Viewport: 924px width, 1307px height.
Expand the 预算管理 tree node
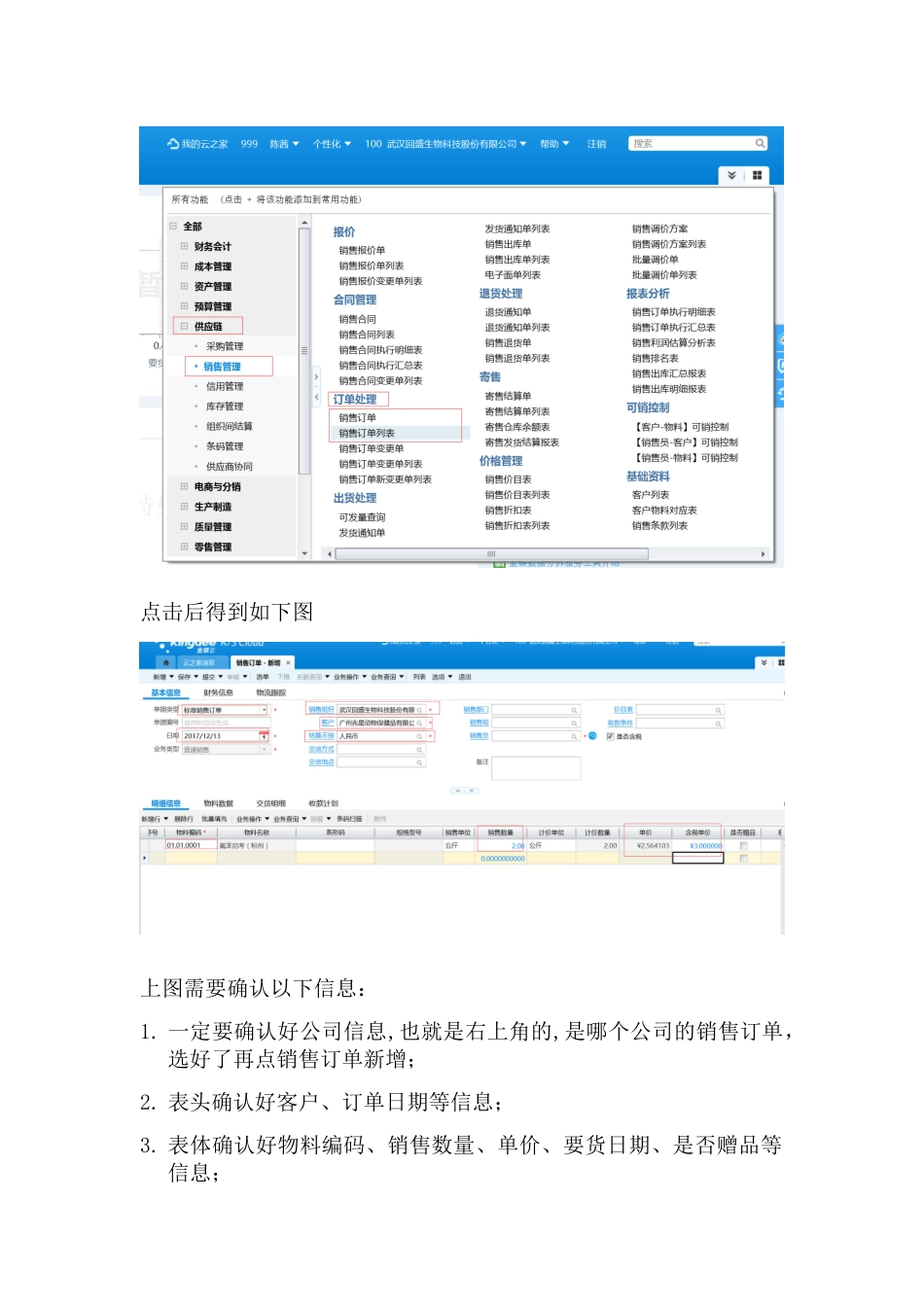pyautogui.click(x=184, y=306)
